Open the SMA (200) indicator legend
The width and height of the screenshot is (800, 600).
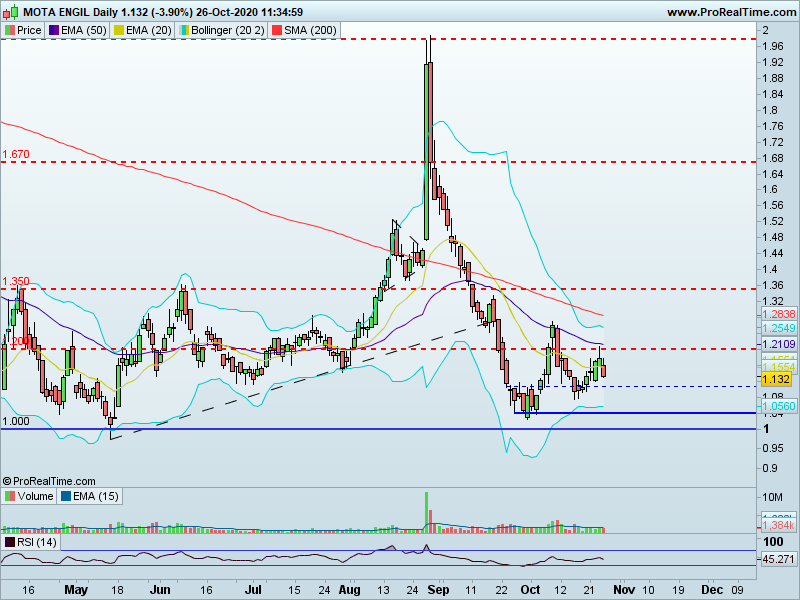pyautogui.click(x=304, y=30)
